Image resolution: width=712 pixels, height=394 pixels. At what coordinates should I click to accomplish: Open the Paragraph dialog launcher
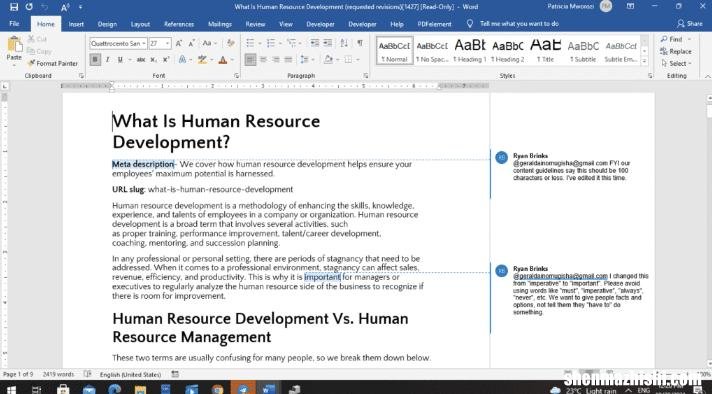pyautogui.click(x=366, y=76)
